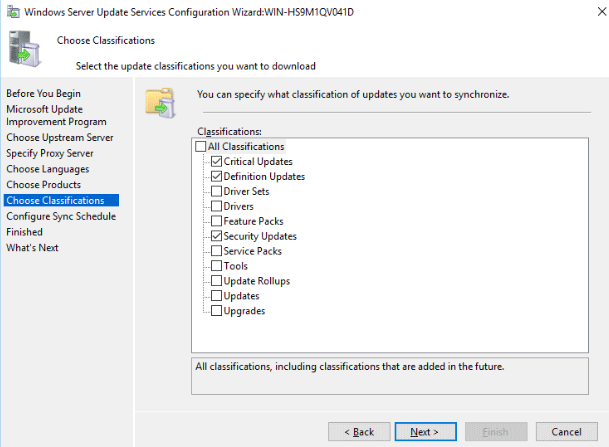Select Choose Upstream Server step
The image size is (609, 447).
(60, 137)
